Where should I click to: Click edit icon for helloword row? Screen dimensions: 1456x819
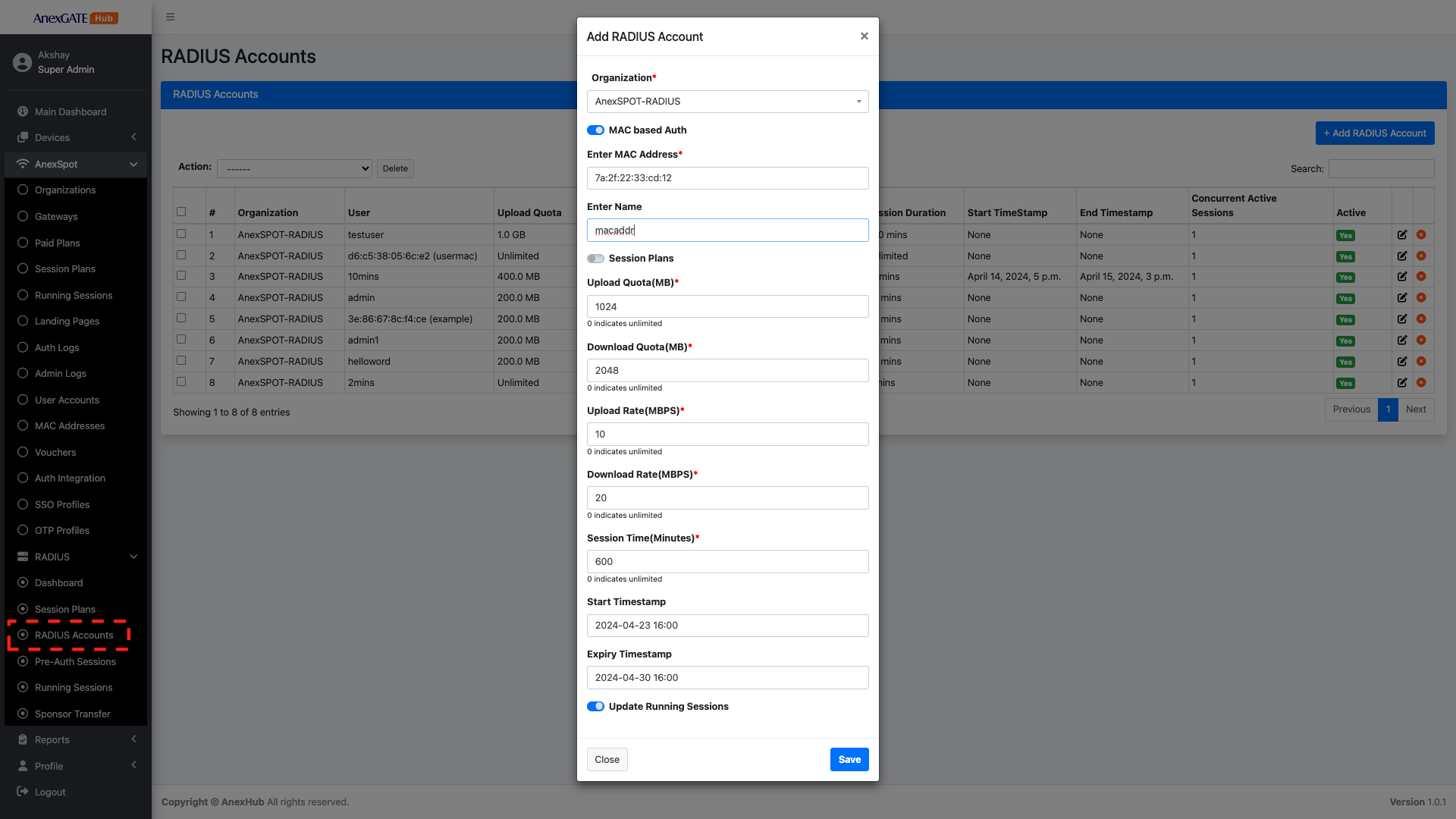coord(1402,362)
